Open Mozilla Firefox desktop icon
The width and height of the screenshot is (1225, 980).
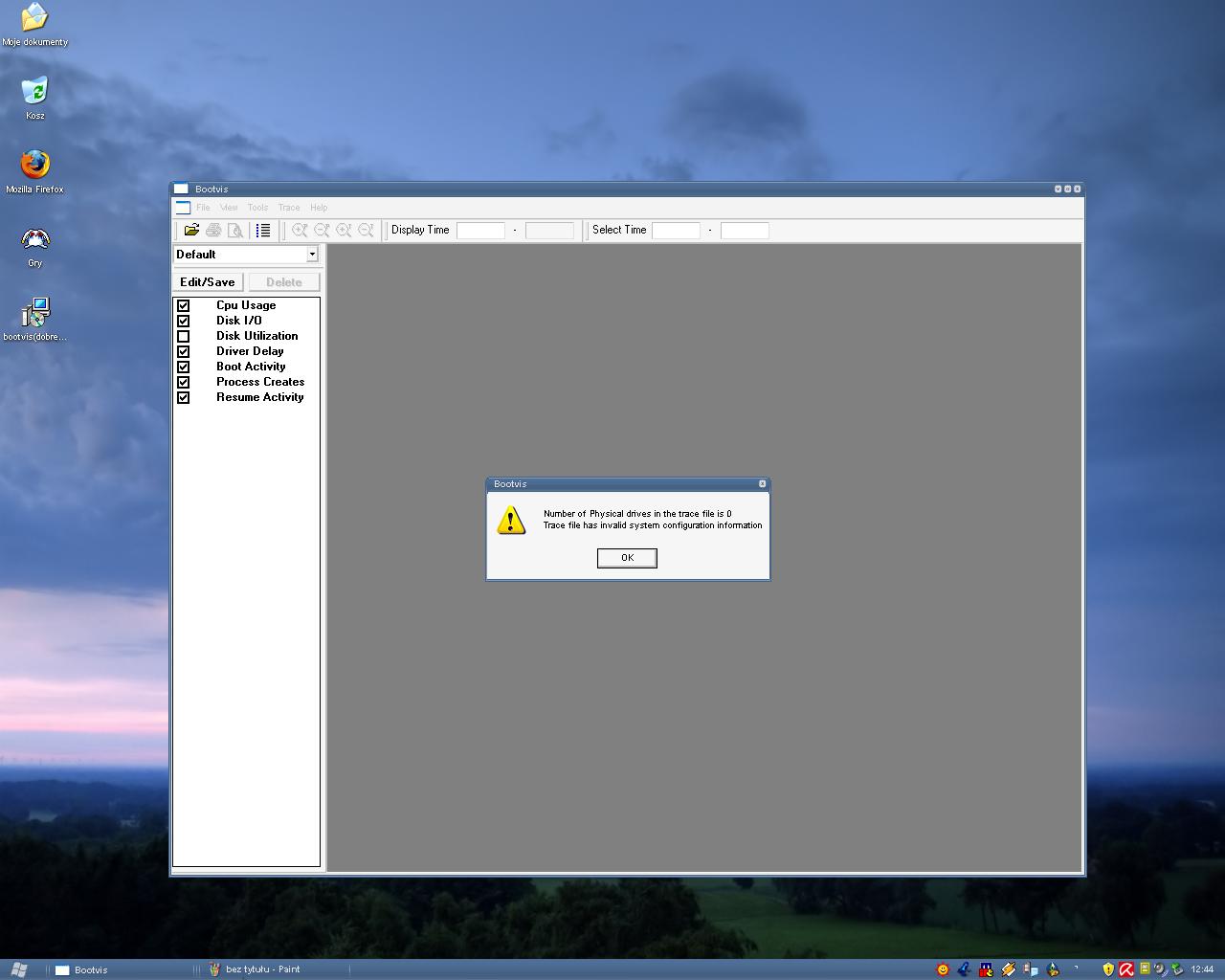pos(34,166)
